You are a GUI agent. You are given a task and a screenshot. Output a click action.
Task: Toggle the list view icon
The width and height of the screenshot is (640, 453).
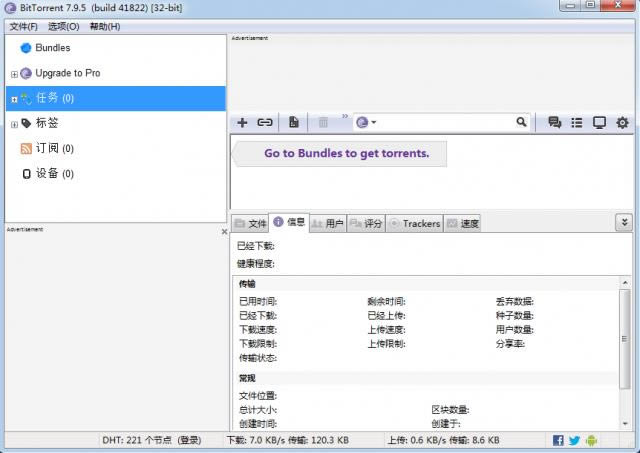click(x=577, y=122)
